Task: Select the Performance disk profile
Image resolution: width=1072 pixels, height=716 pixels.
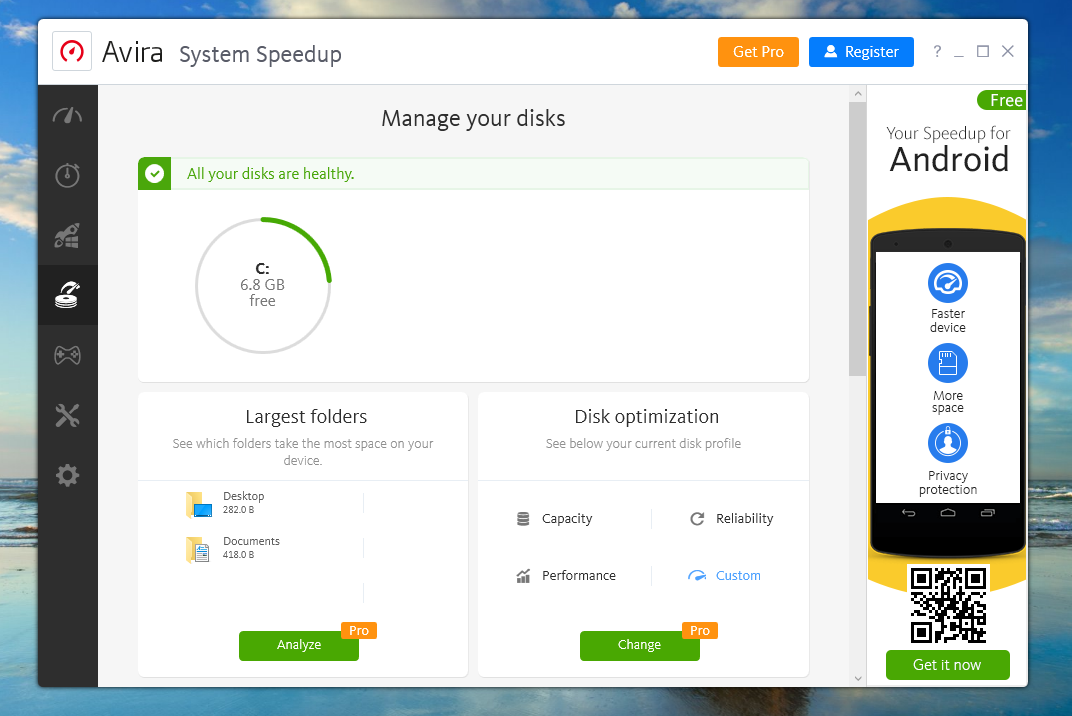Action: tap(566, 576)
